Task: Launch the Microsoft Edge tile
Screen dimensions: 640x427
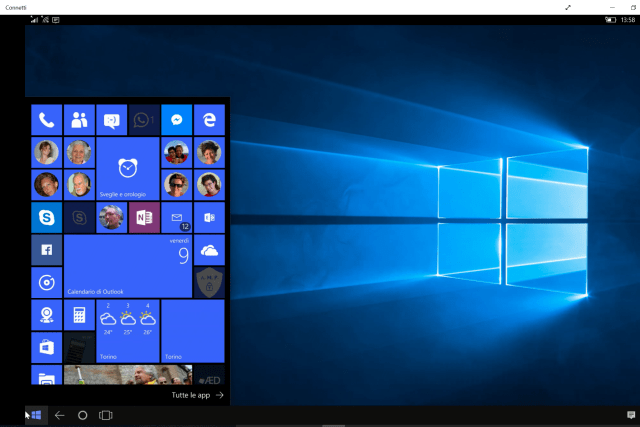Action: click(208, 120)
